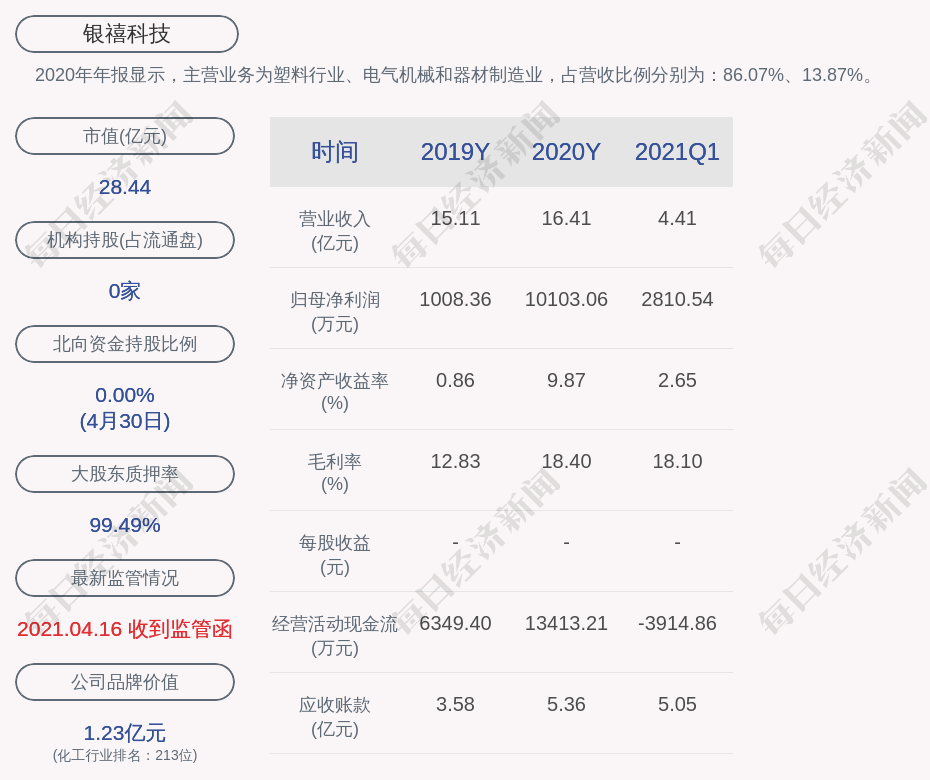The height and width of the screenshot is (780, 930).
Task: Click revenue value 4.41
Action: 677,218
